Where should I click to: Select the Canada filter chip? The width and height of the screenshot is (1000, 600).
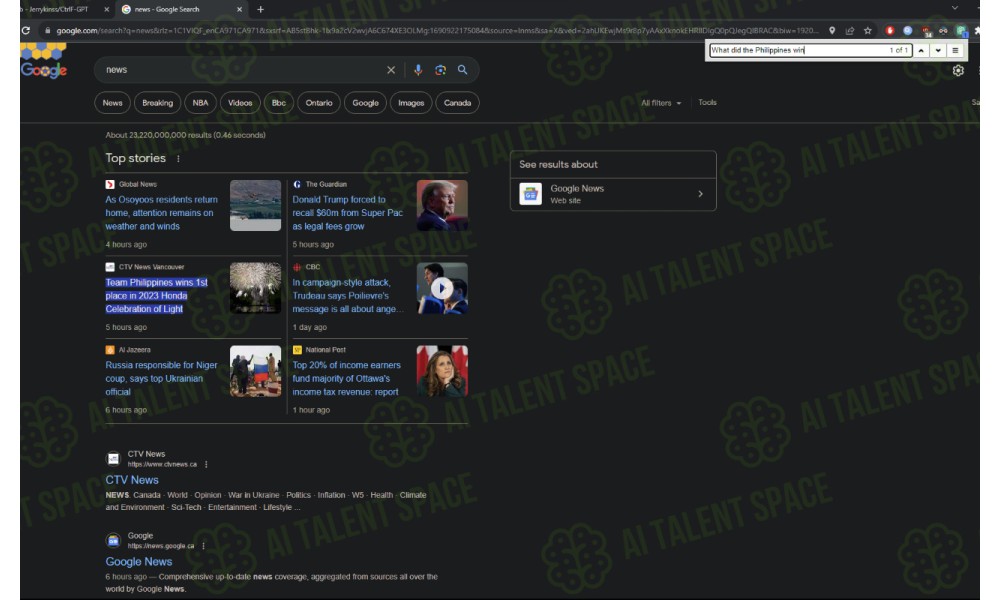457,103
